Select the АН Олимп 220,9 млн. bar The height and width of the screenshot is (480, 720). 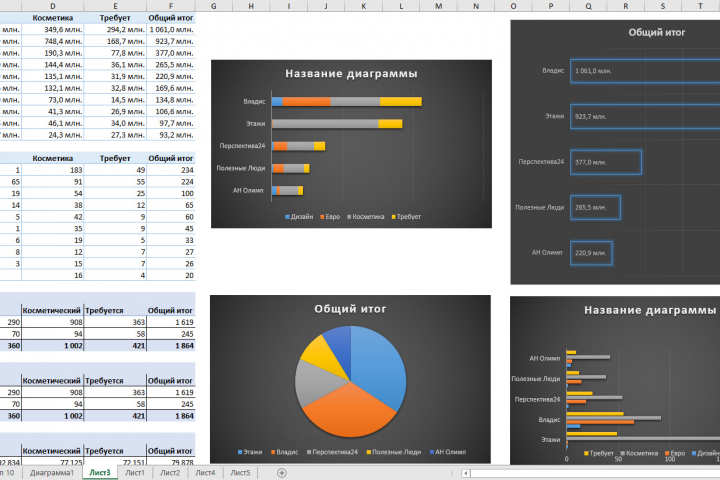(591, 253)
